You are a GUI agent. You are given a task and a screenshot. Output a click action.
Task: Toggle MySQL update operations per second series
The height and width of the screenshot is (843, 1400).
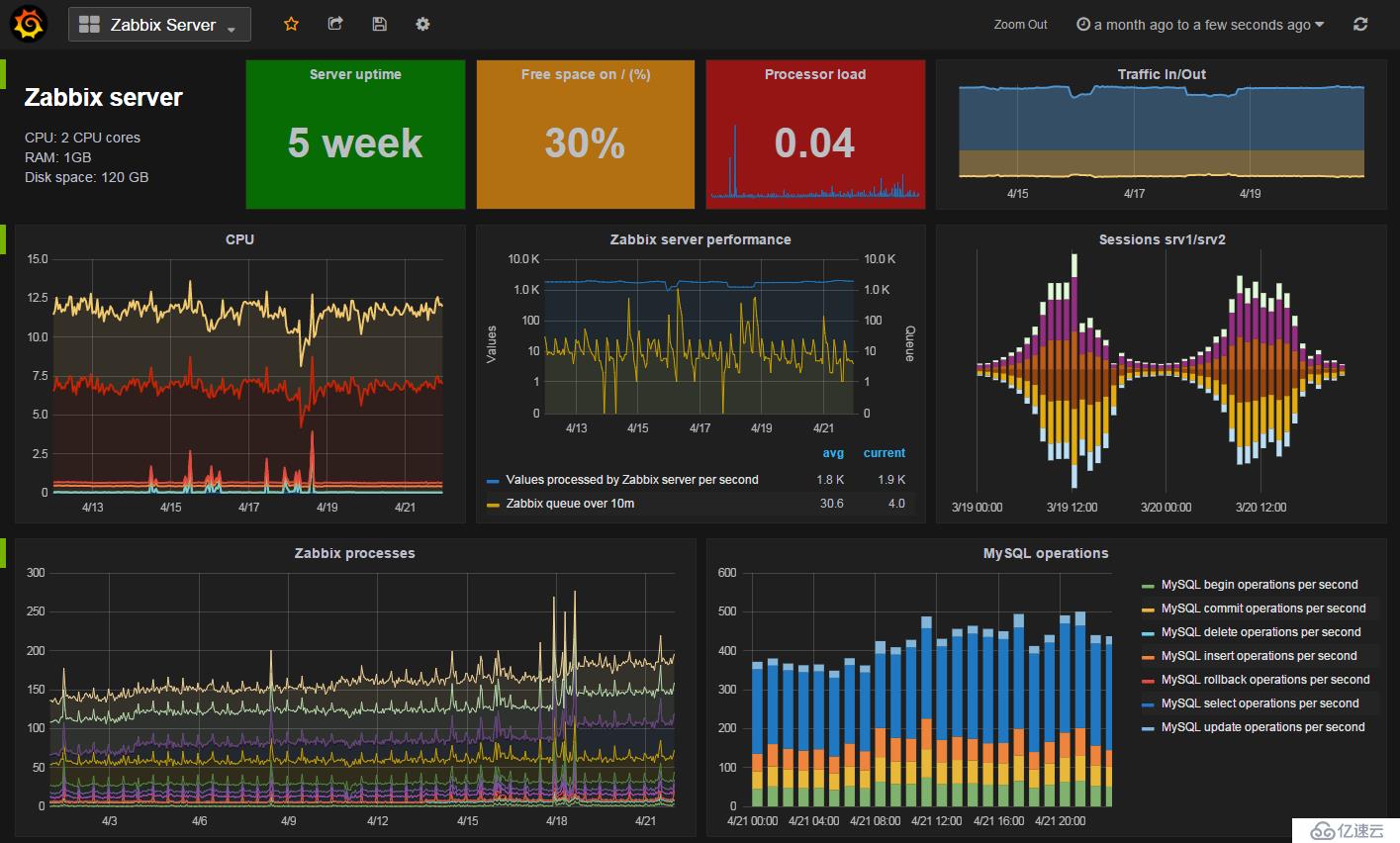(1262, 727)
